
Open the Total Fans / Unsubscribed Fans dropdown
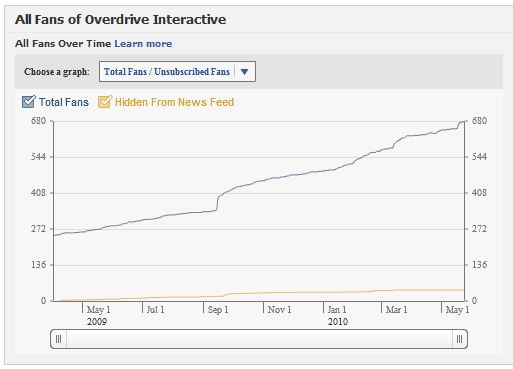pos(177,71)
